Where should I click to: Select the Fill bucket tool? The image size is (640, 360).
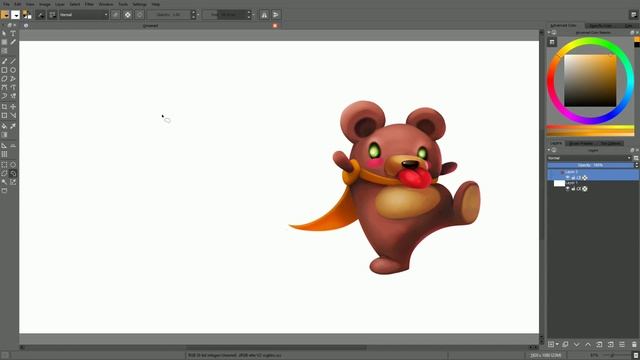pos(4,126)
